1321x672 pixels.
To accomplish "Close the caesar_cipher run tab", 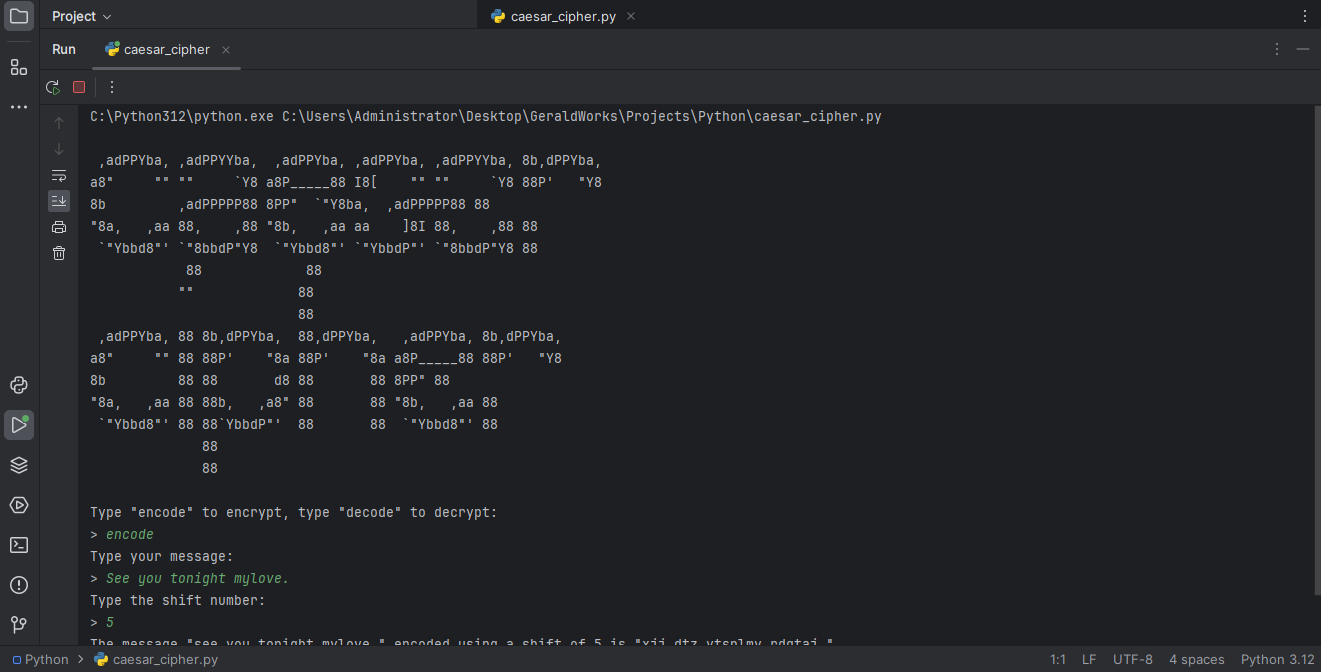I will click(226, 50).
